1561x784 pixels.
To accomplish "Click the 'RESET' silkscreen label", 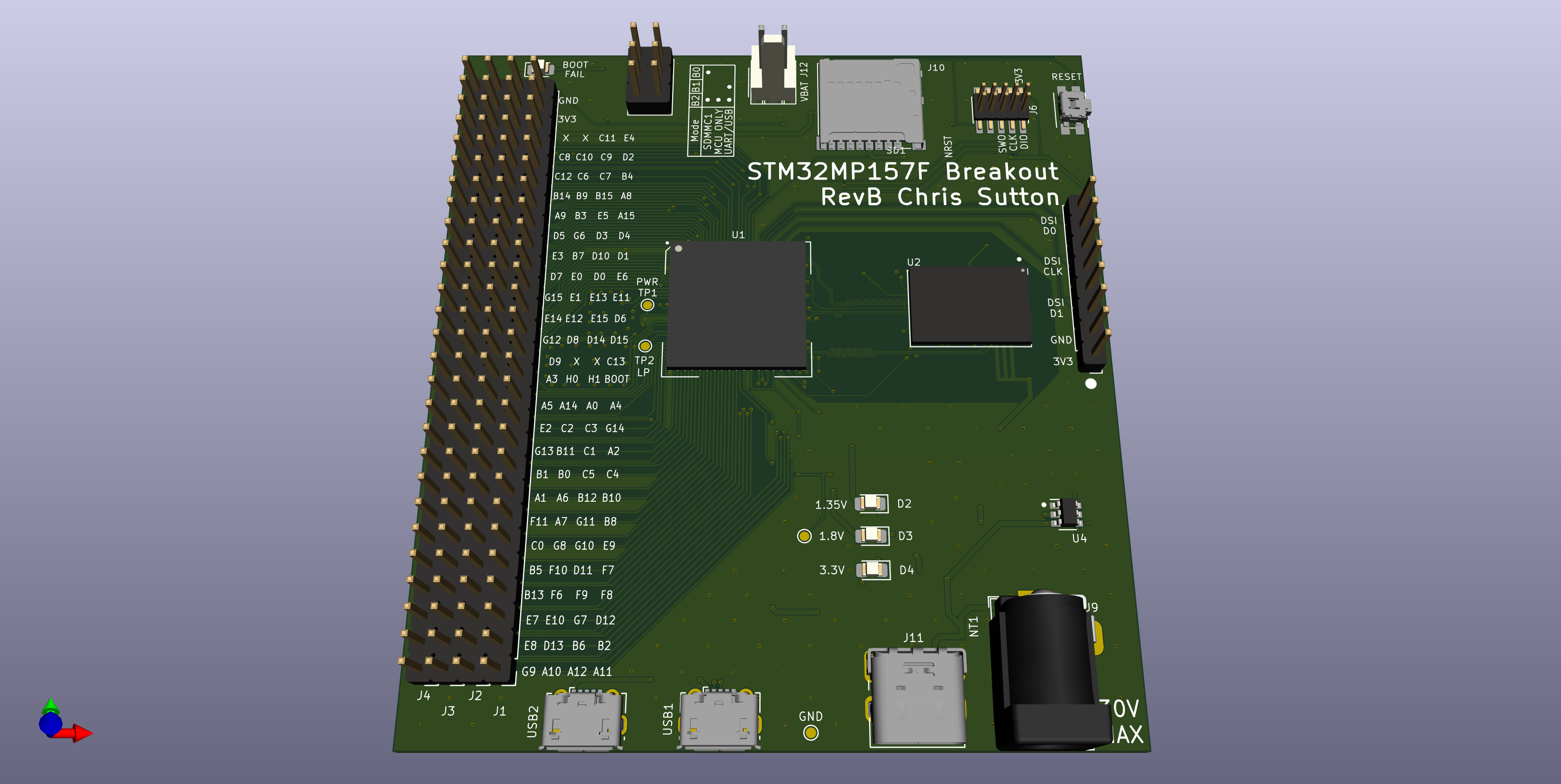I will point(1066,77).
